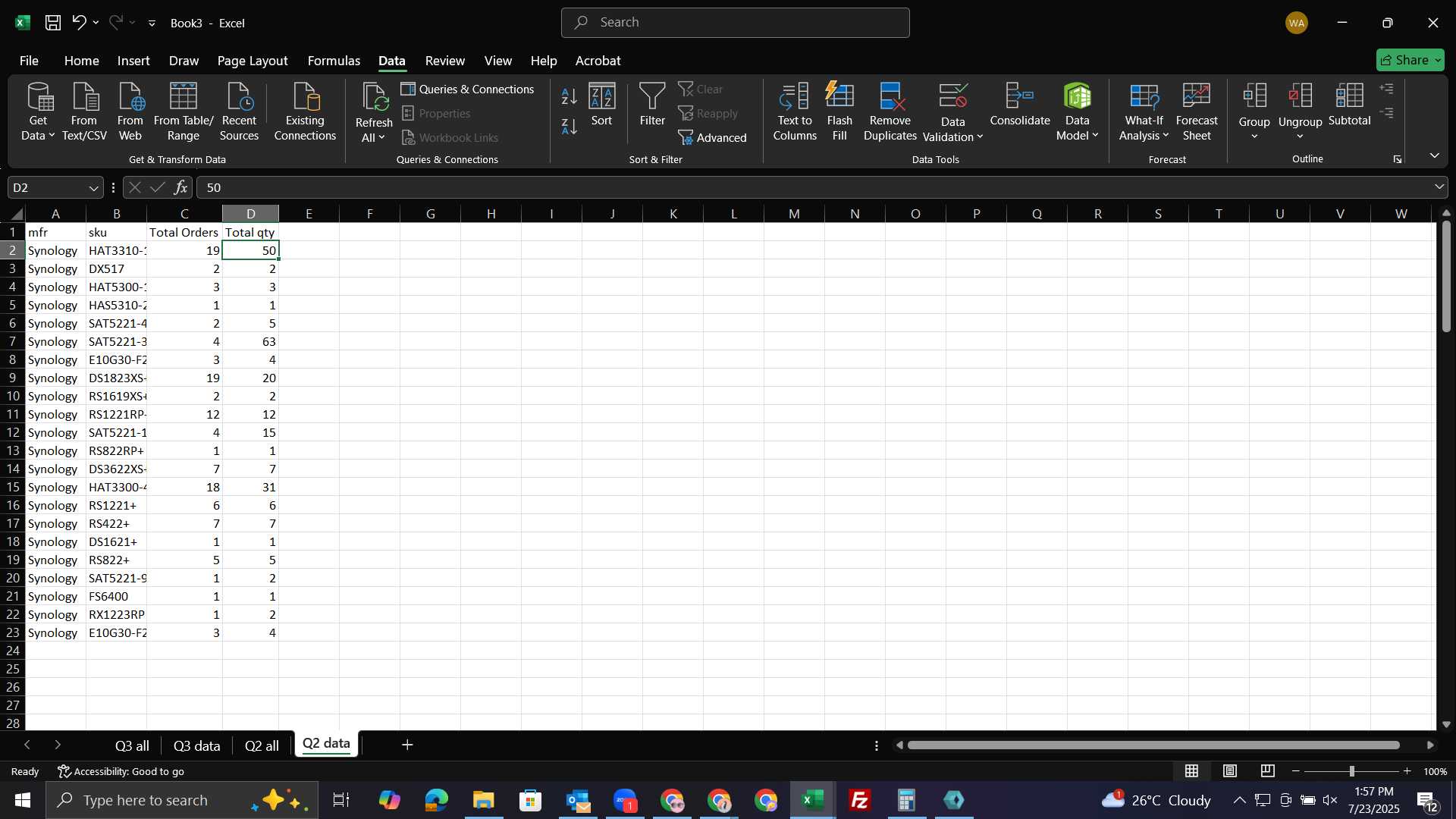Click the Share button
This screenshot has width=1456, height=819.
pyautogui.click(x=1410, y=60)
